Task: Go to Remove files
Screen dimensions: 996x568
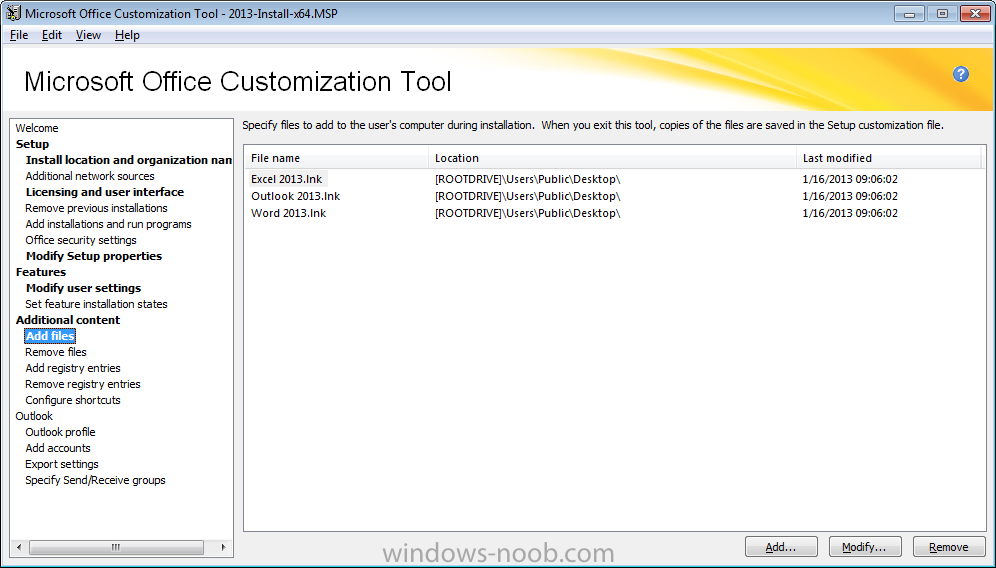Action: [x=56, y=352]
